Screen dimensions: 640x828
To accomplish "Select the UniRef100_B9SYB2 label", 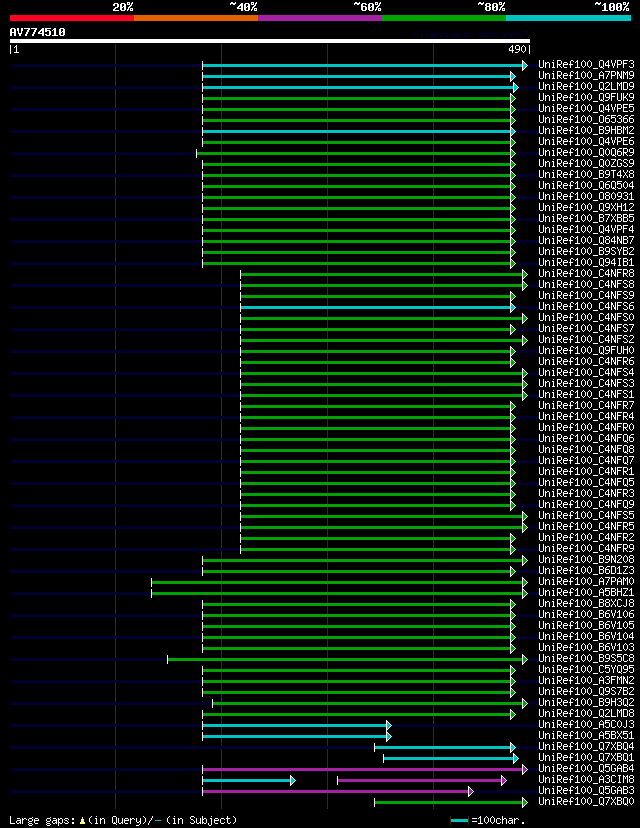I will 586,251.
